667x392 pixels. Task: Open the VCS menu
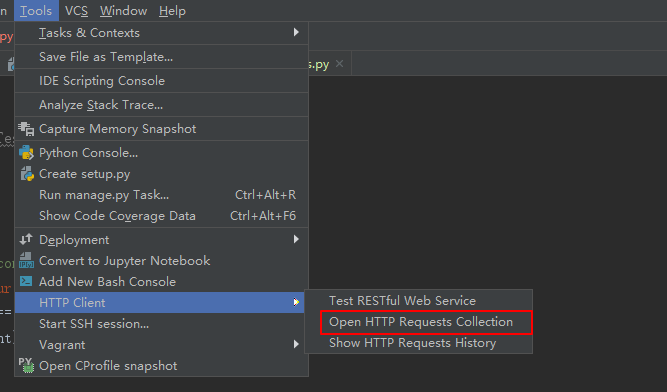76,11
